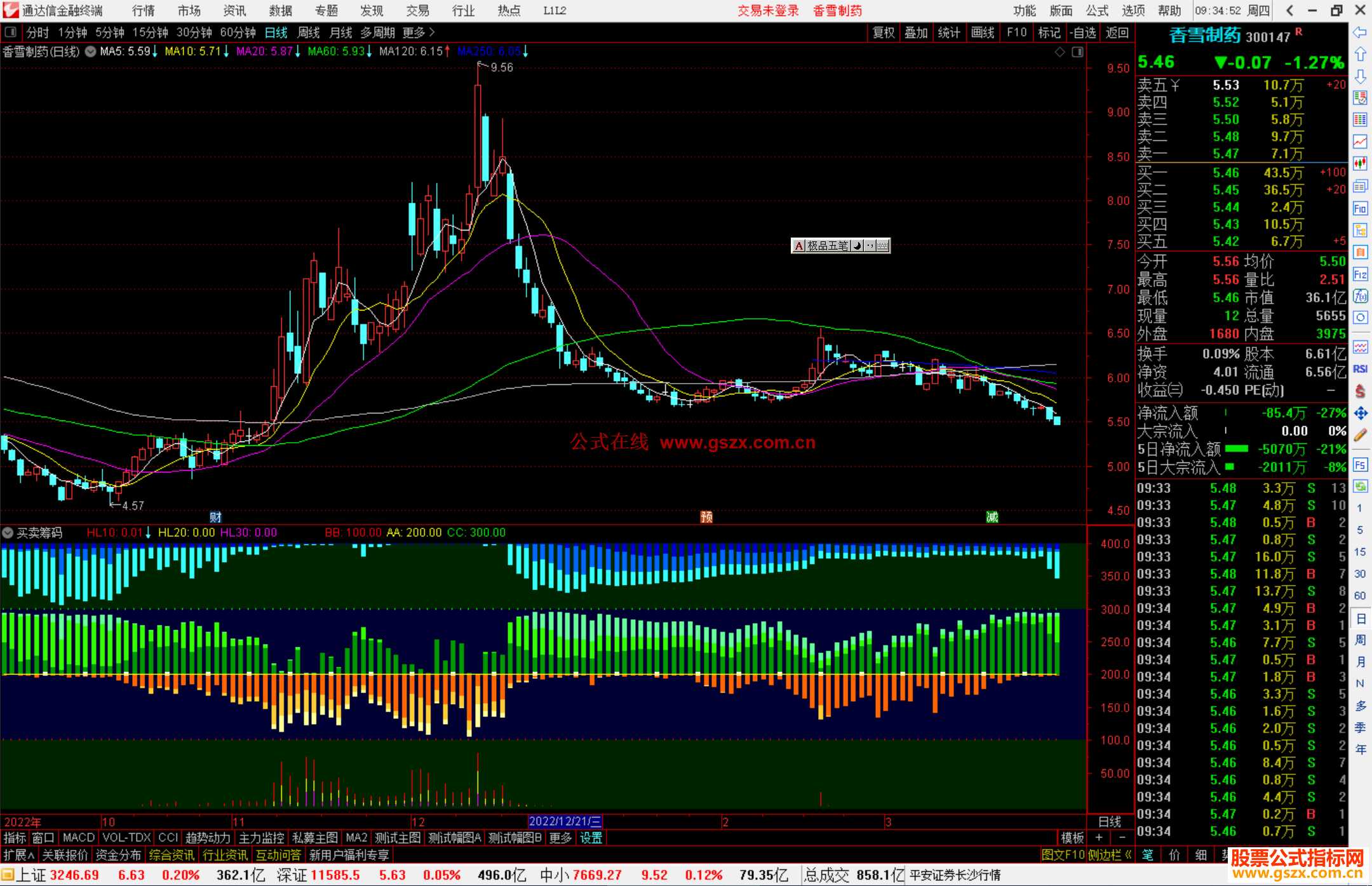
Task: Select the candlestick chart sidebar icon
Action: click(x=1360, y=164)
